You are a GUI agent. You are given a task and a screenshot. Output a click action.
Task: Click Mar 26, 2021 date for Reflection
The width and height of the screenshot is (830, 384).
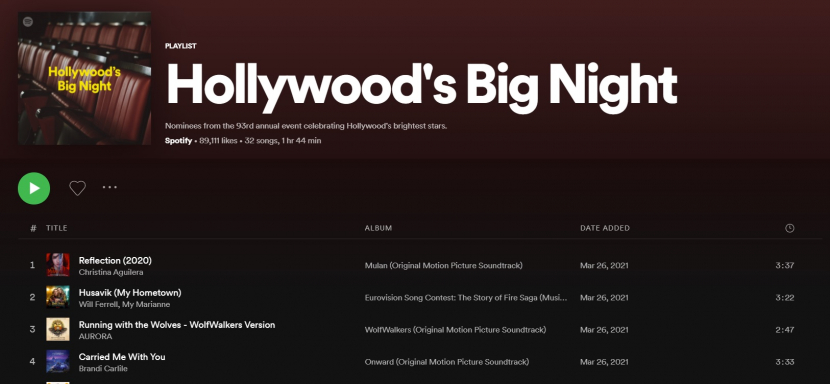[604, 265]
